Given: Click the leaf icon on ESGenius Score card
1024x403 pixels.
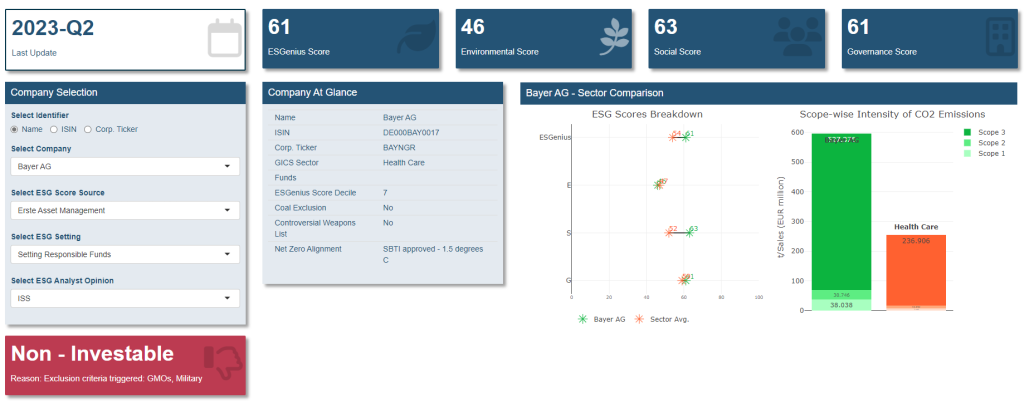Looking at the screenshot, I should point(415,37).
